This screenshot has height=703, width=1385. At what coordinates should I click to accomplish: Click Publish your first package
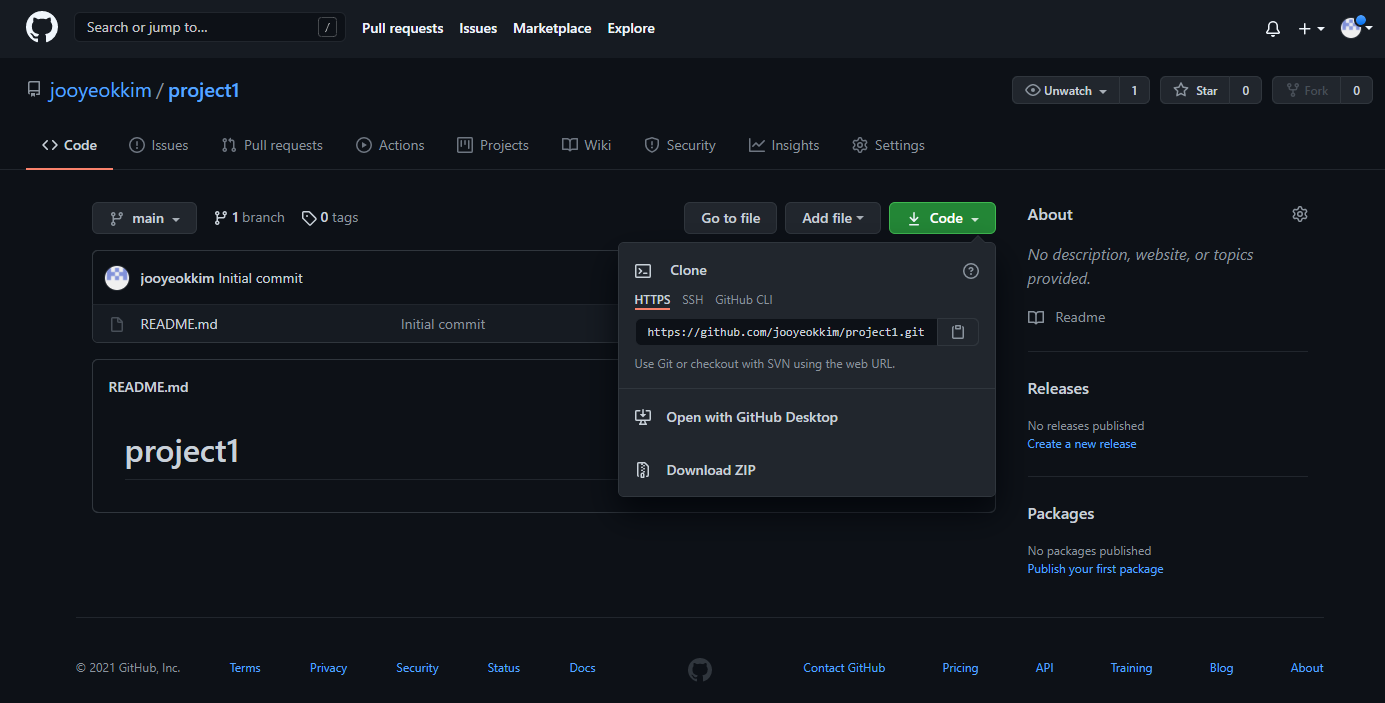[x=1096, y=569]
